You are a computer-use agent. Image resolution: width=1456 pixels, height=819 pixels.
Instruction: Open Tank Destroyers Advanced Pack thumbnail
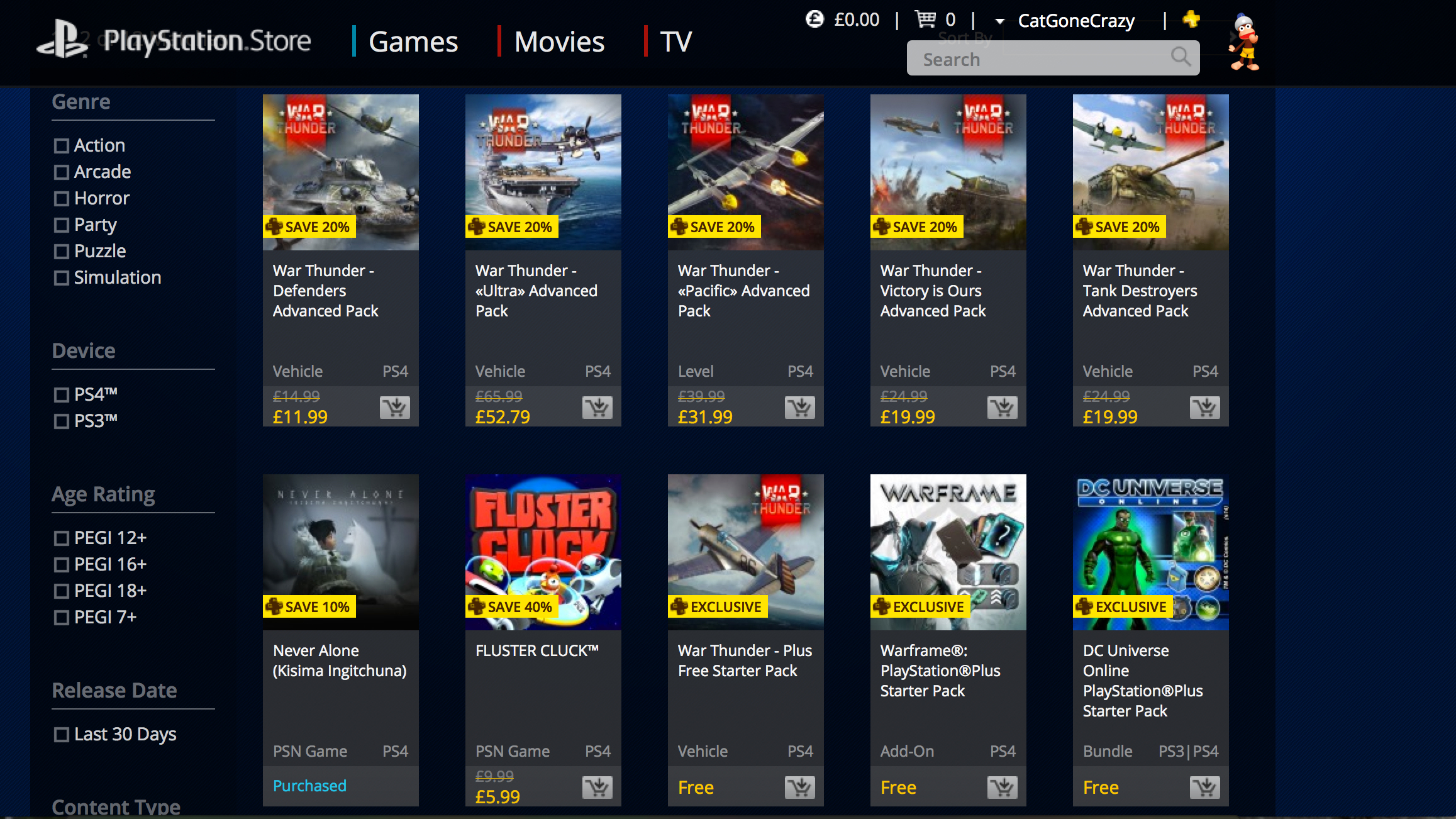[x=1151, y=172]
